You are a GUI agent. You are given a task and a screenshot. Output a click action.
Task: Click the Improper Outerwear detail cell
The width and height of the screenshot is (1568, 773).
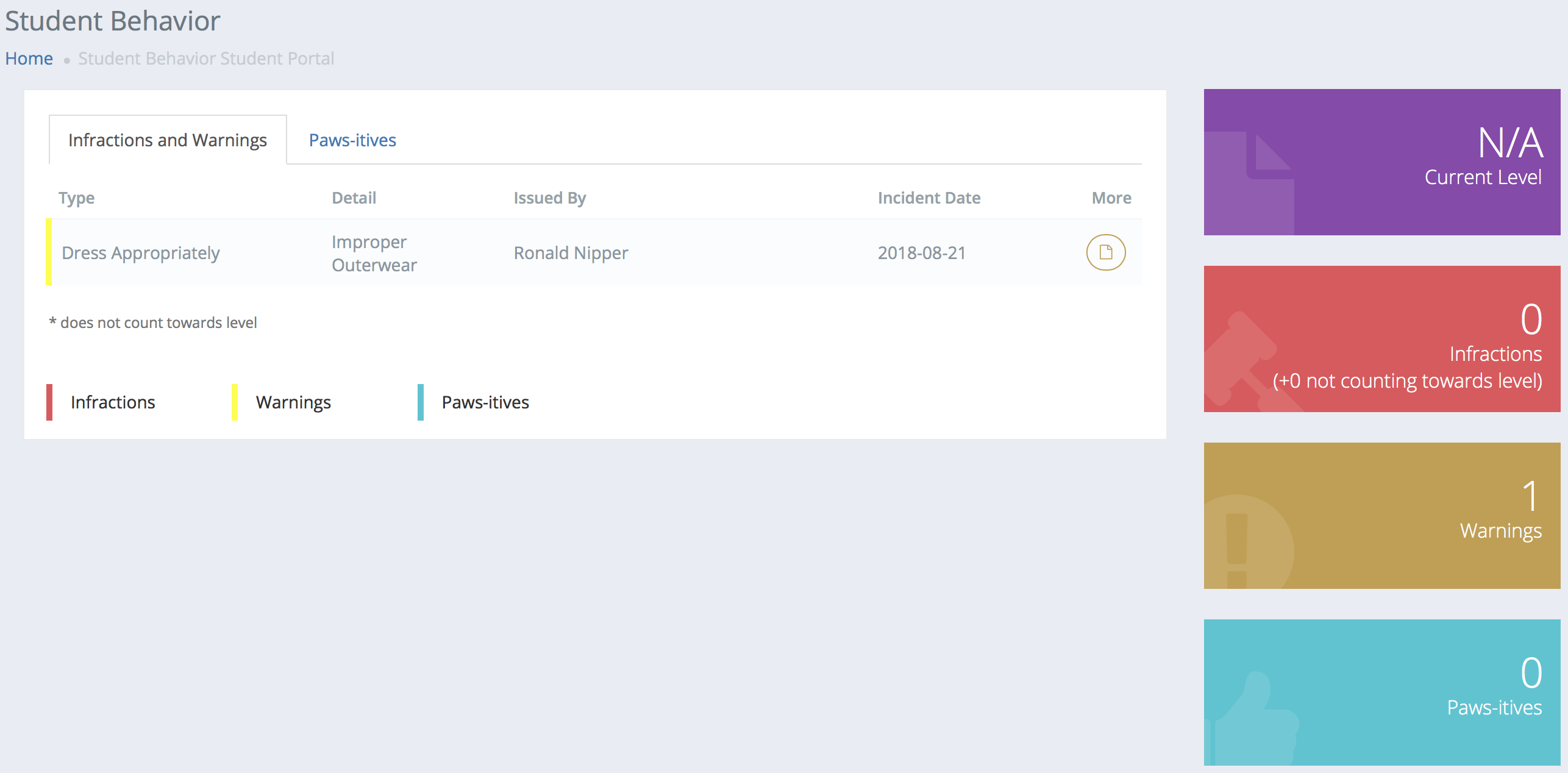tap(374, 253)
